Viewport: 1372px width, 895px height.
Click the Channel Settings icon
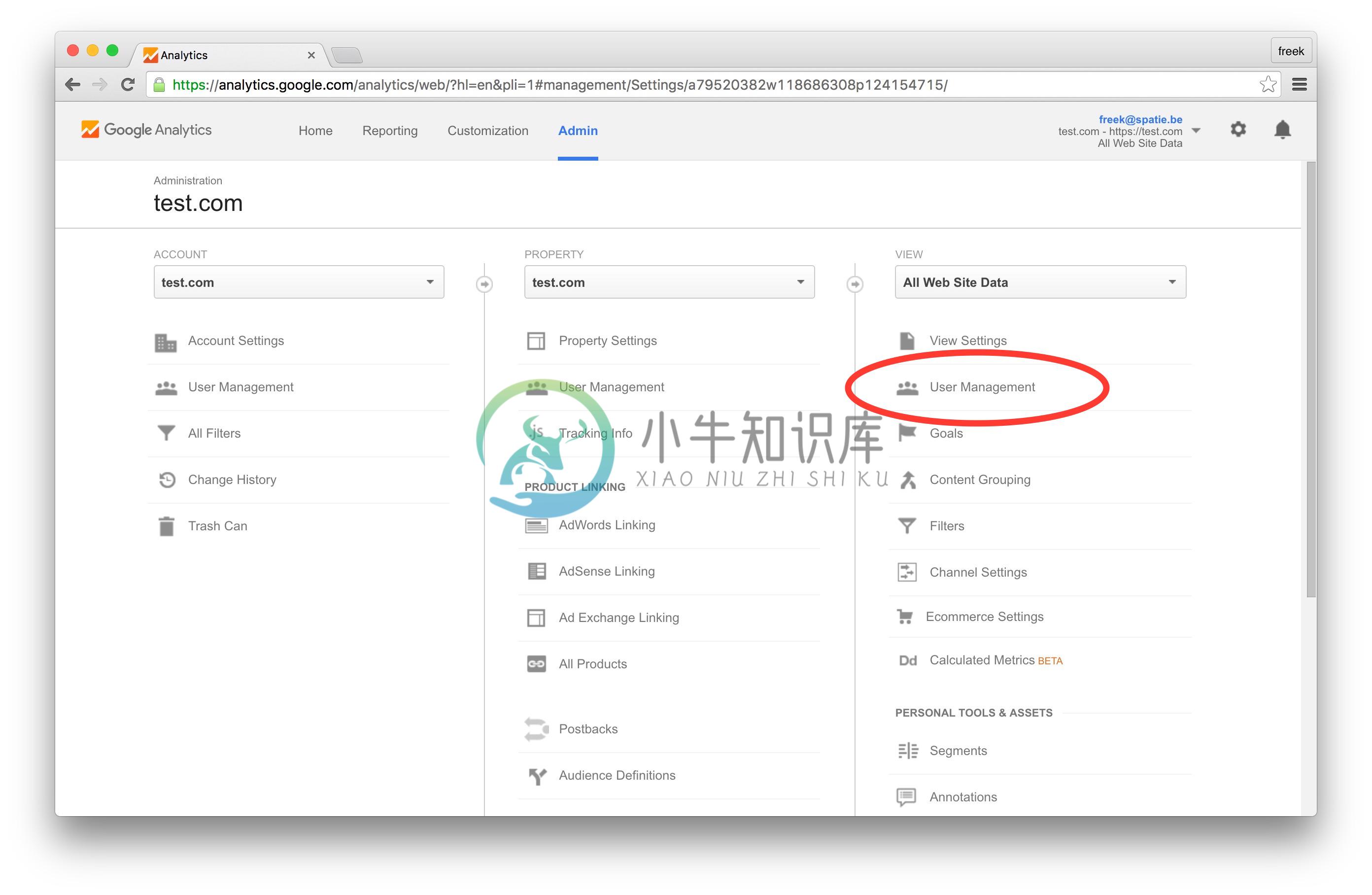coord(907,572)
